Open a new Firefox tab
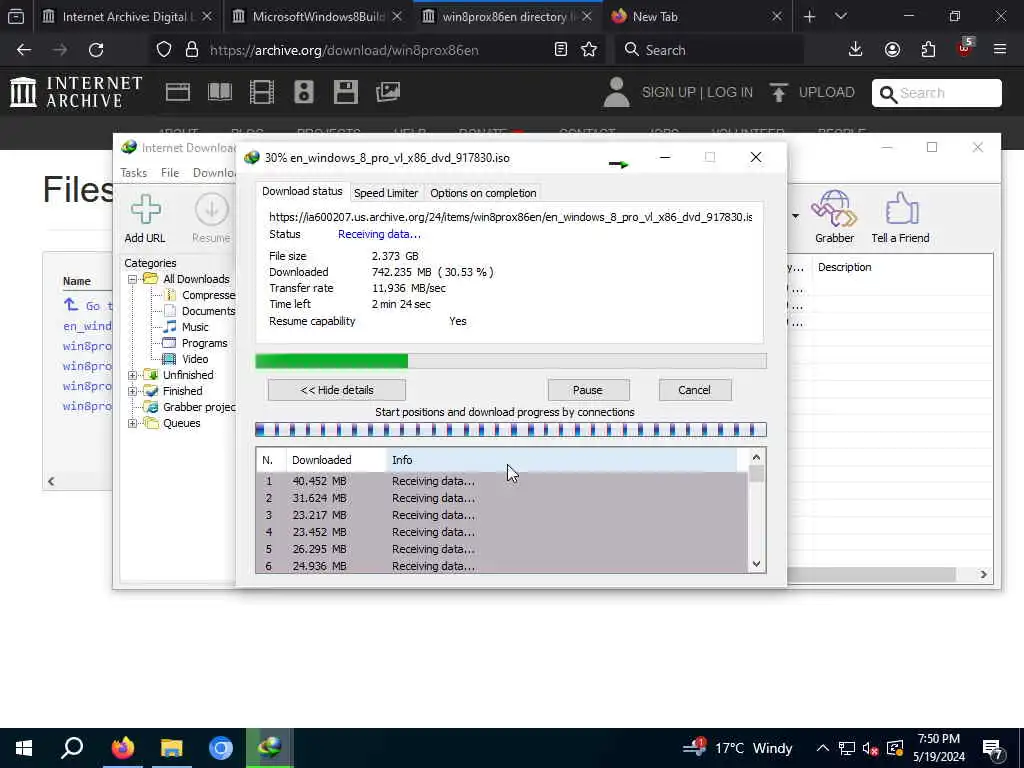 [x=809, y=17]
